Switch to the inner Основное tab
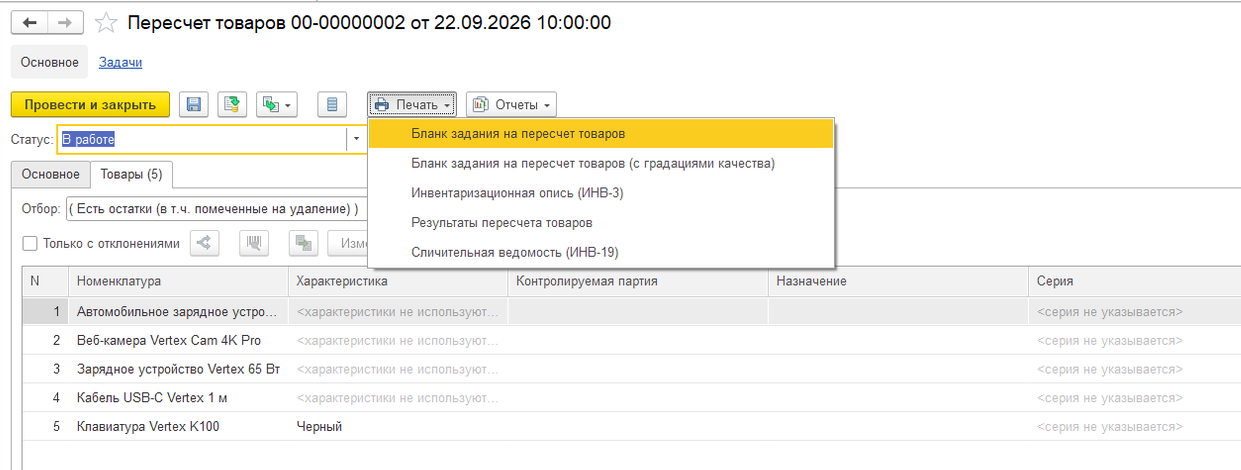This screenshot has width=1241, height=470. pyautogui.click(x=51, y=174)
